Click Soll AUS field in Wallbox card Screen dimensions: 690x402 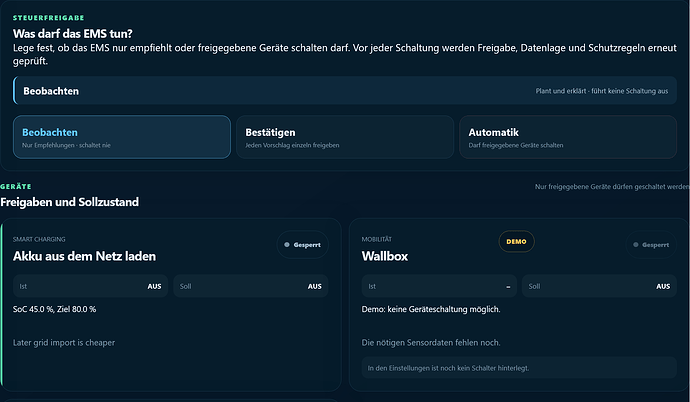599,286
